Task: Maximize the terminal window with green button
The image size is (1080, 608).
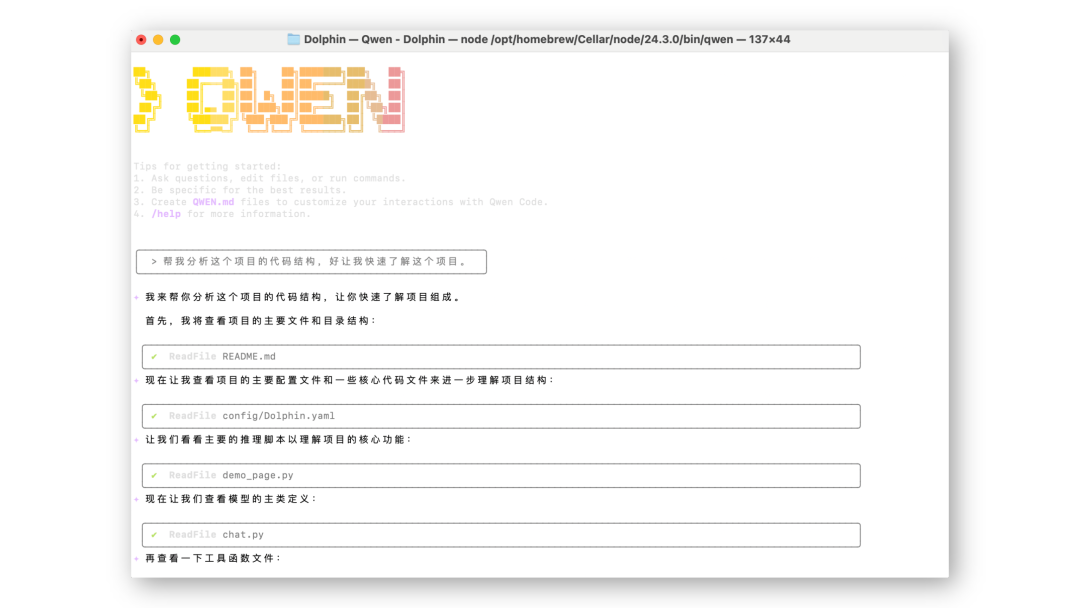Action: pyautogui.click(x=175, y=40)
